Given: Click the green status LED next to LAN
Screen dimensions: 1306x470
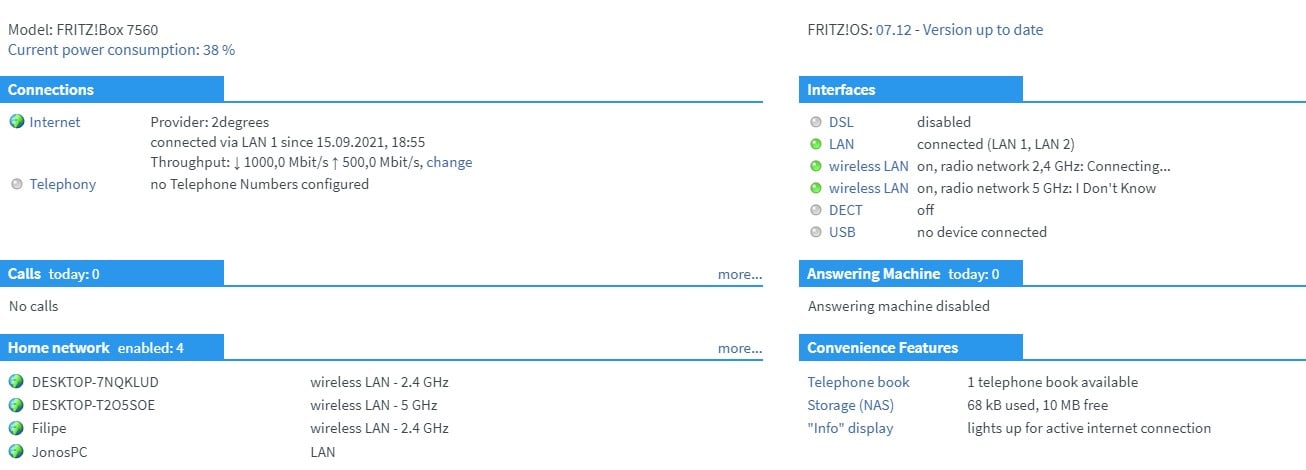Looking at the screenshot, I should pyautogui.click(x=816, y=144).
